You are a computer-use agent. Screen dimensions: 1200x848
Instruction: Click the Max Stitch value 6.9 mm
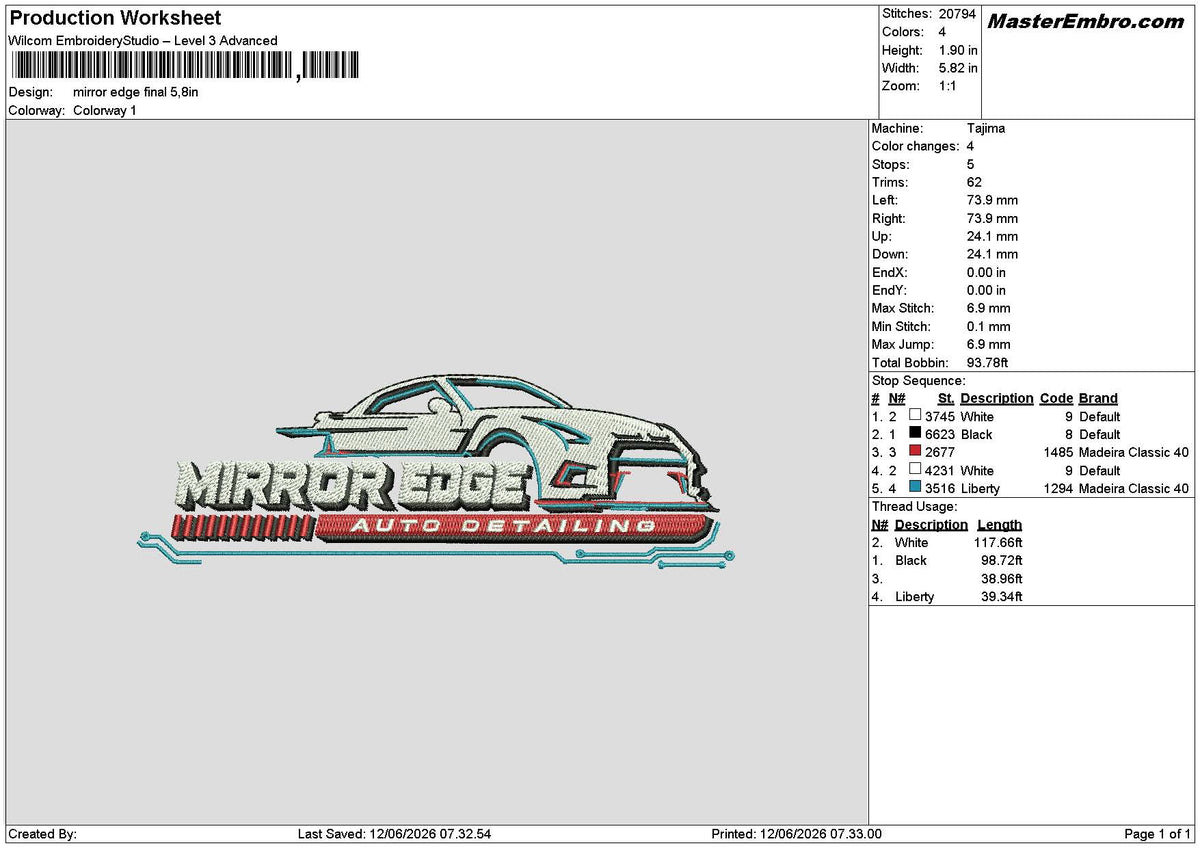[x=989, y=308]
